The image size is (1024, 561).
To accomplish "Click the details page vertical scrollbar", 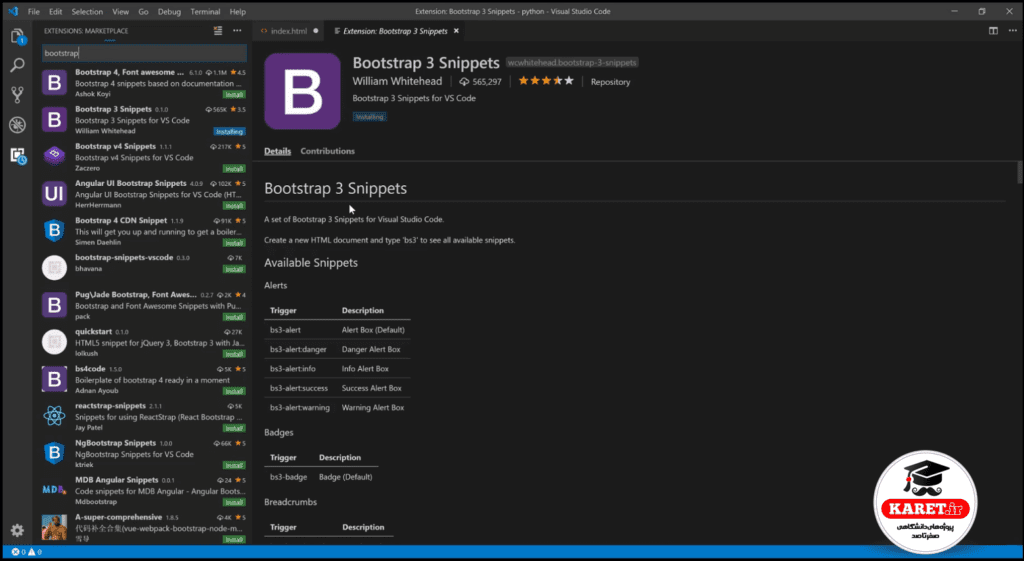I will coord(1019,172).
